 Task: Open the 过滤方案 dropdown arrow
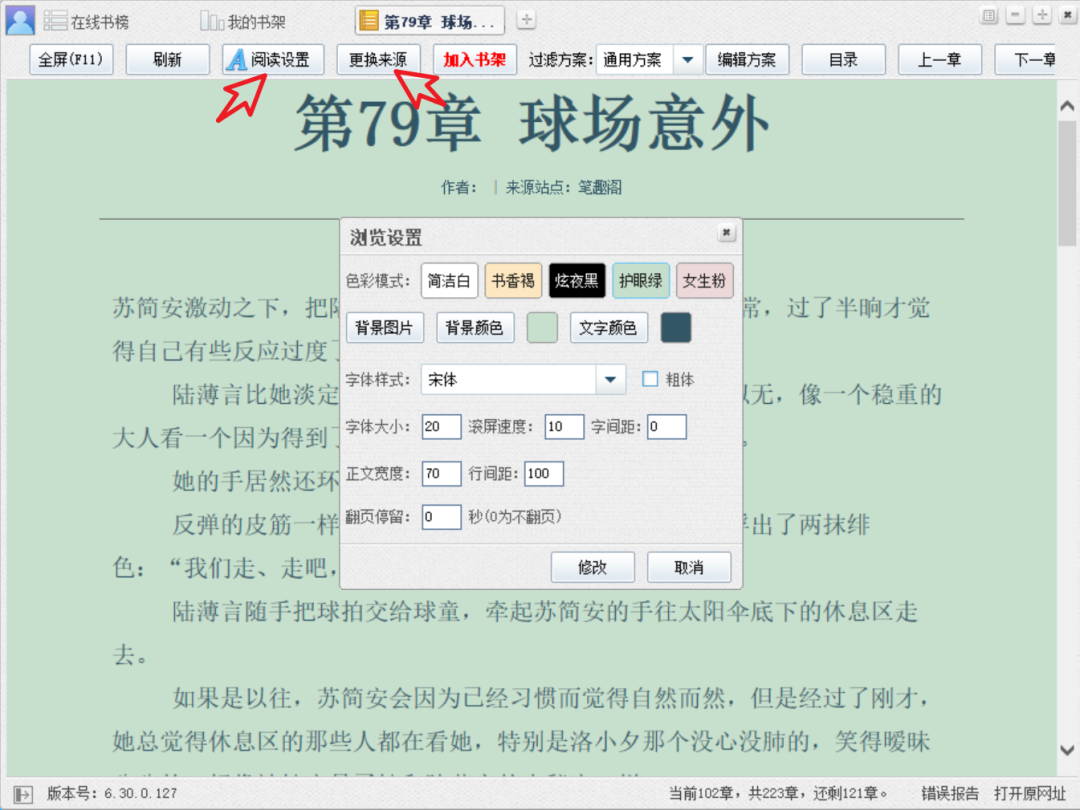[688, 59]
